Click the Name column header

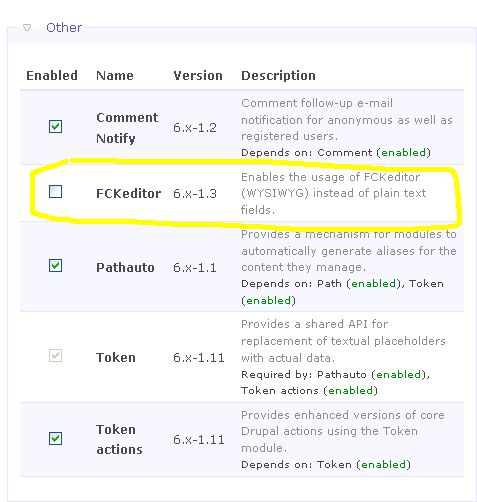point(115,76)
